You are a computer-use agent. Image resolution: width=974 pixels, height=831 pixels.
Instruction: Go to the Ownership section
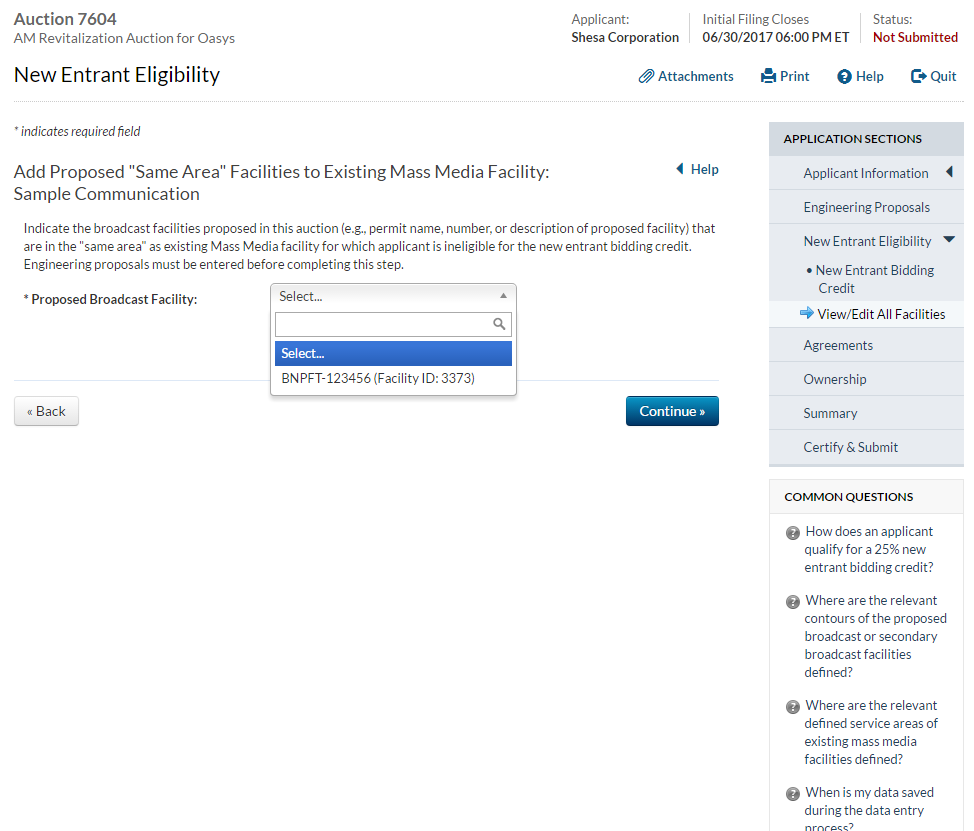[834, 379]
